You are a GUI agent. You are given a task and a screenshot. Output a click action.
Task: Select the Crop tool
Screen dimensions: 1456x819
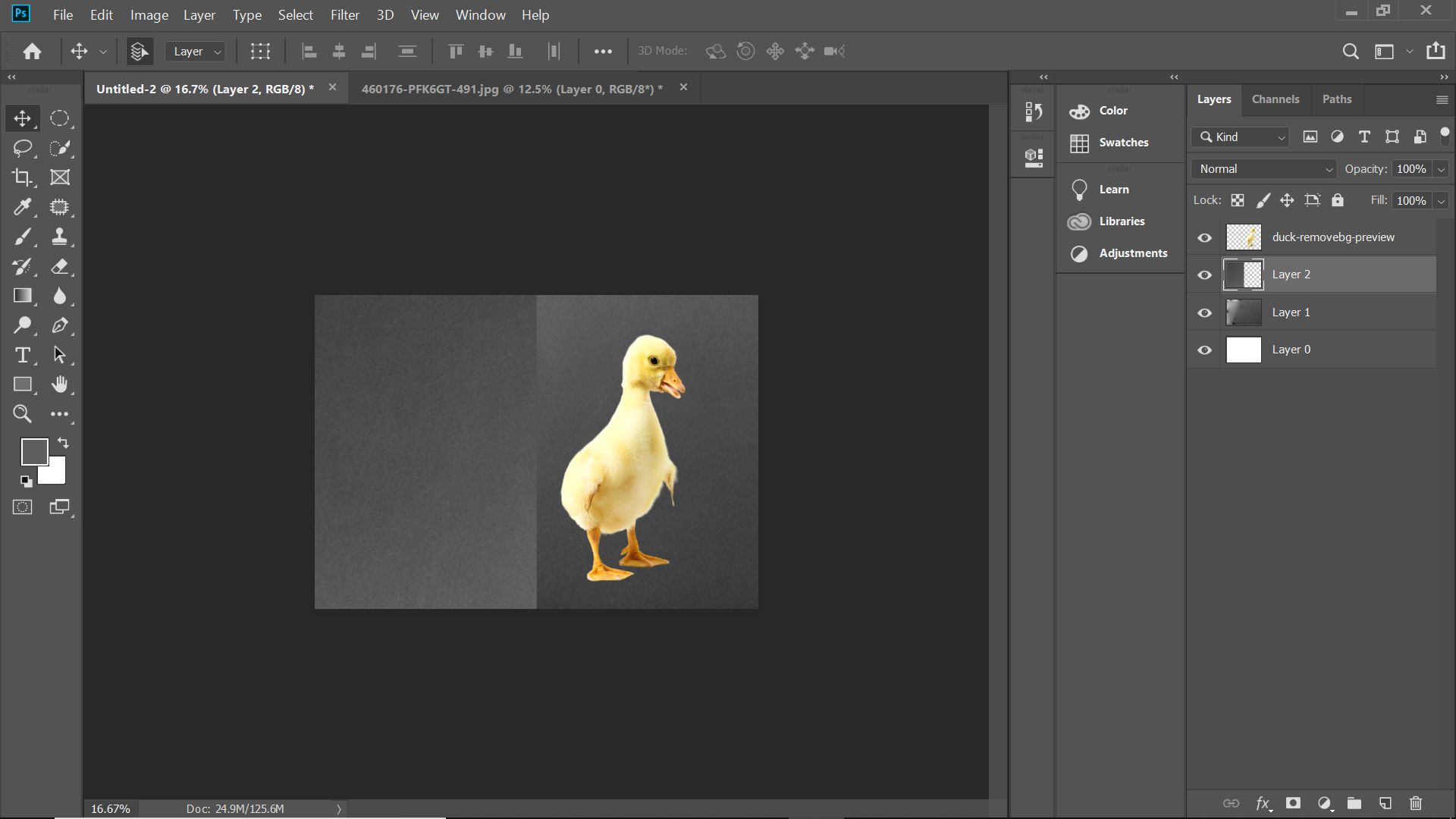[22, 177]
